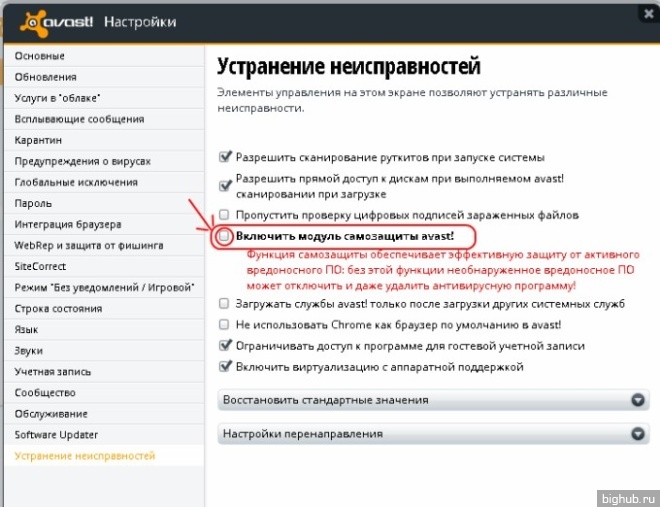Check skip digital signature verification option

(226, 214)
